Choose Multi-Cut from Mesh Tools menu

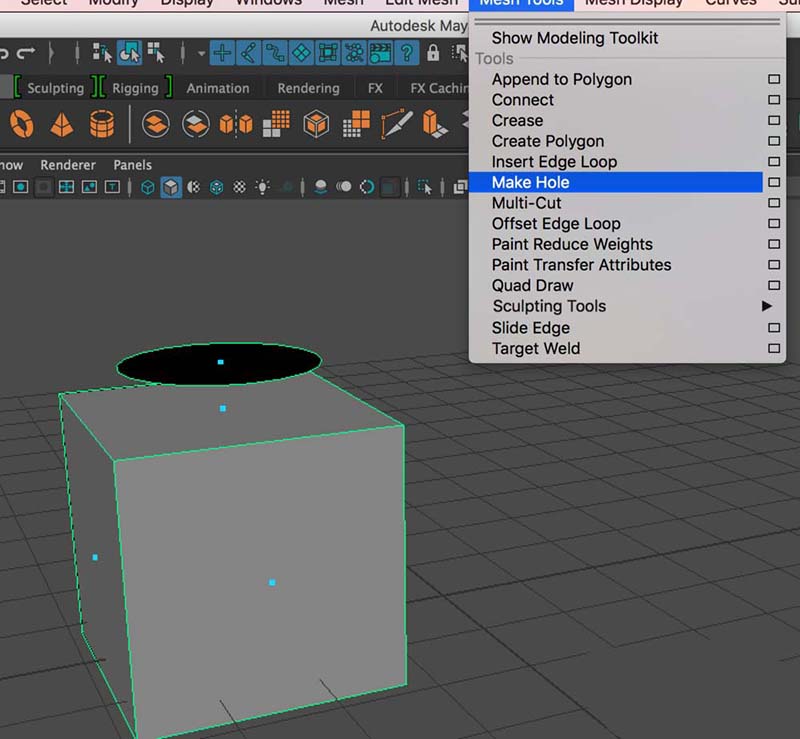[x=526, y=203]
